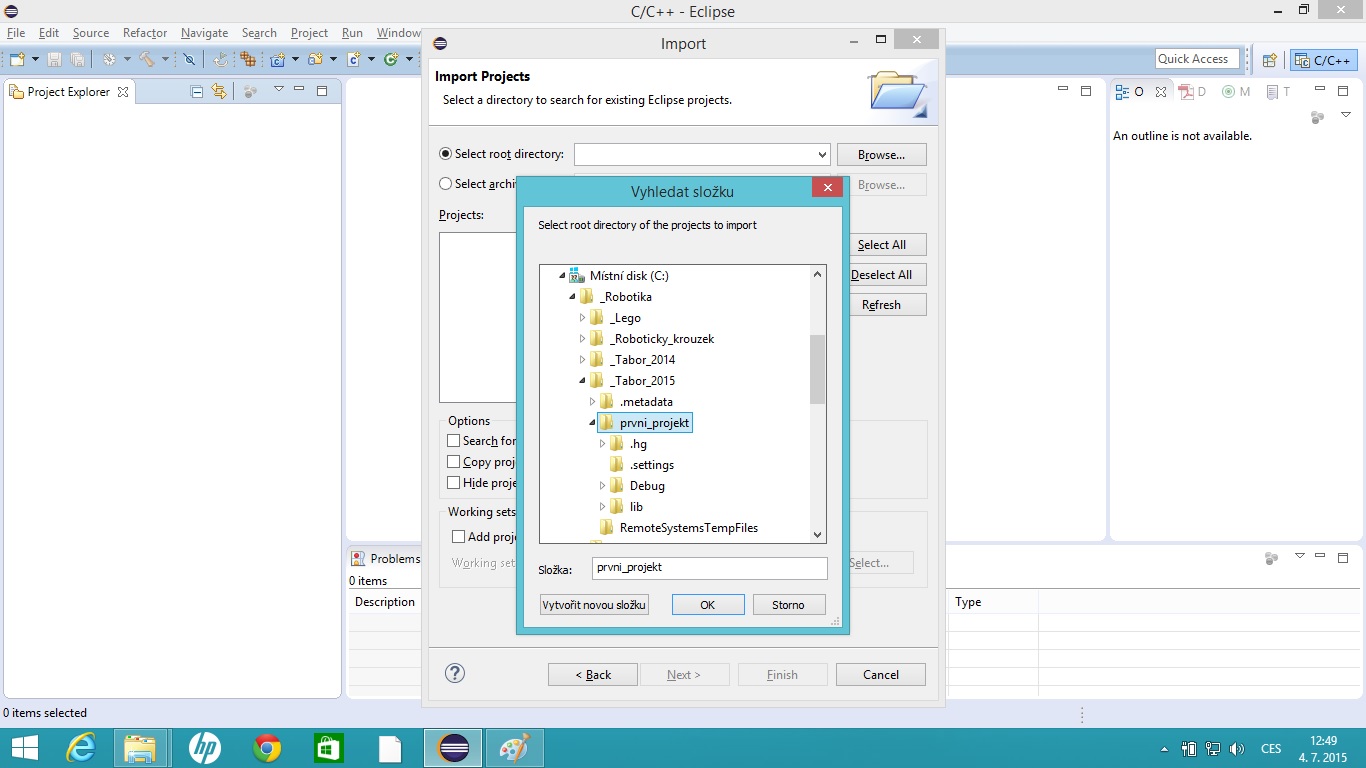Open the C/C++ perspective button

[x=1324, y=60]
